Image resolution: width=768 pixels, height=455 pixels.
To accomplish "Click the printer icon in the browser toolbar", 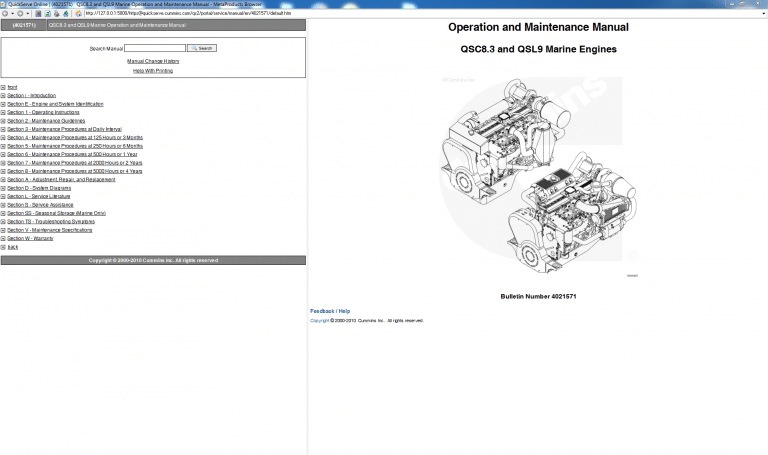I will pyautogui.click(x=57, y=14).
